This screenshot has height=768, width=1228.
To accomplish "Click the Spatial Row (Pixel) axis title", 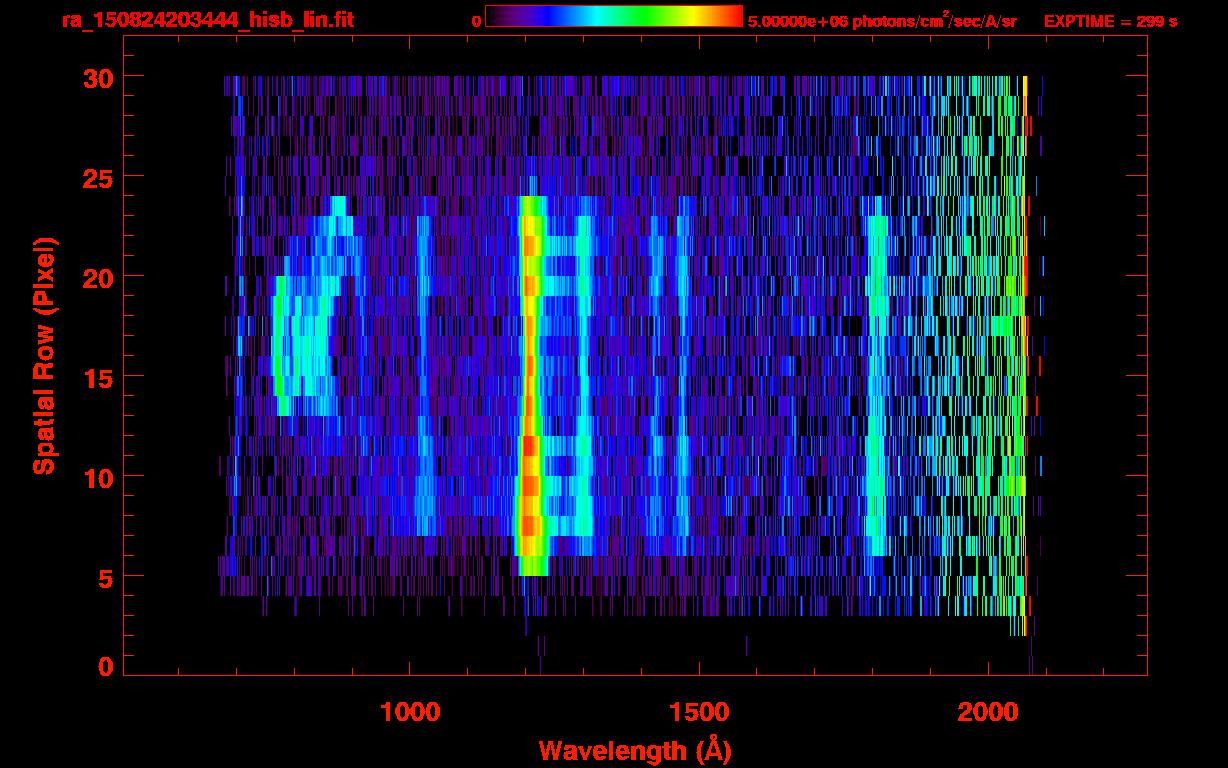I will pos(44,355).
